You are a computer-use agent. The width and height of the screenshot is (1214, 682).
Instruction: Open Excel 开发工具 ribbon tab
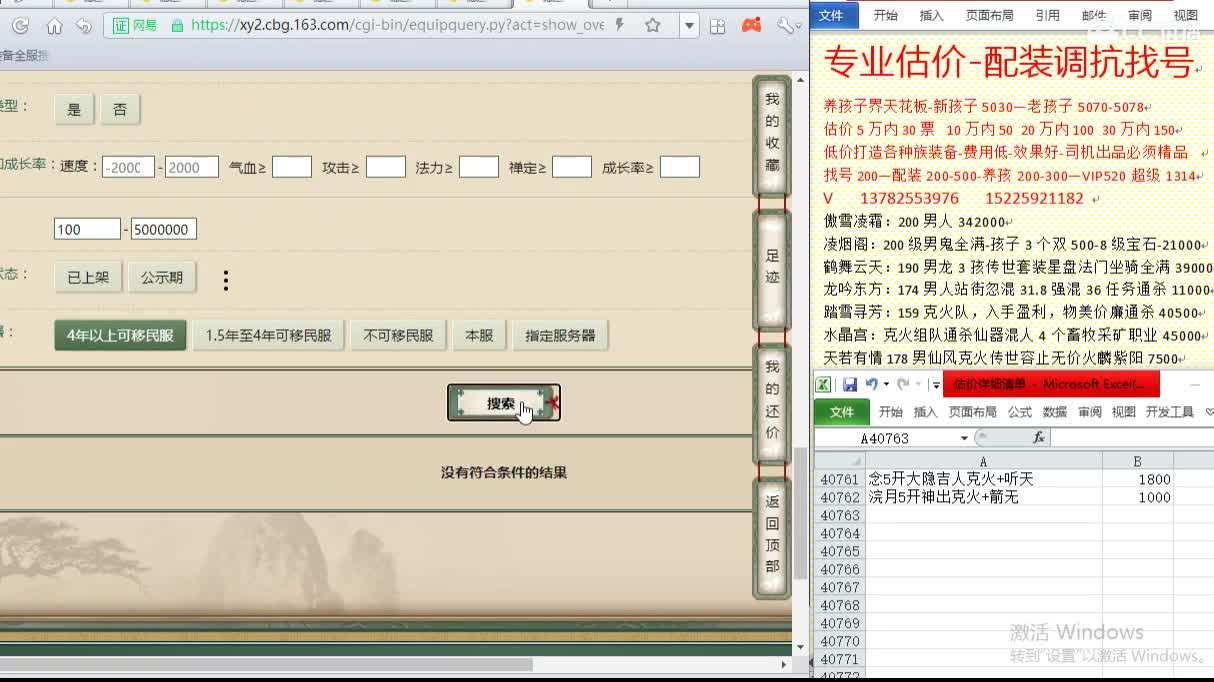coord(1170,412)
